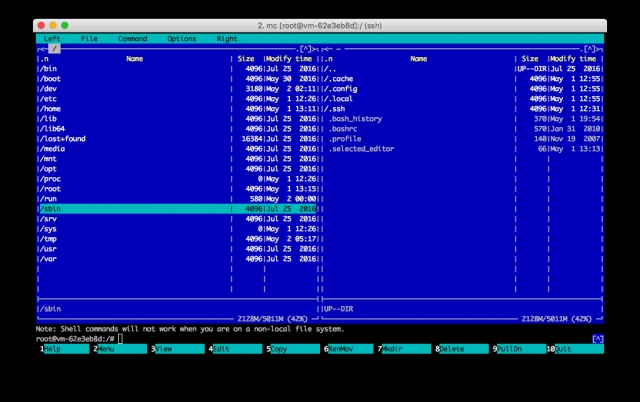Click the 4 Edit function key
640x402 pixels.
click(x=235, y=349)
